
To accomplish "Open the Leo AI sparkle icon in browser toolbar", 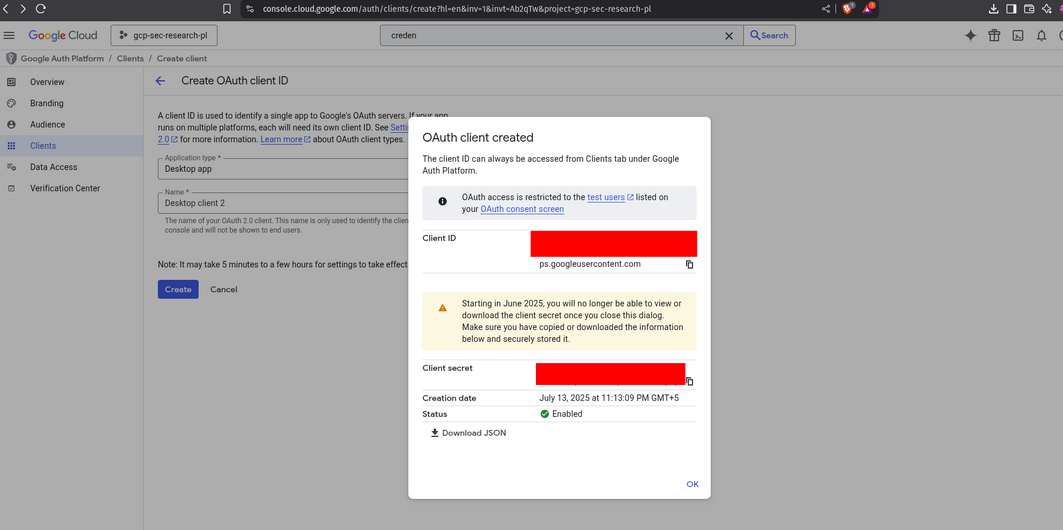I will pyautogui.click(x=1046, y=9).
